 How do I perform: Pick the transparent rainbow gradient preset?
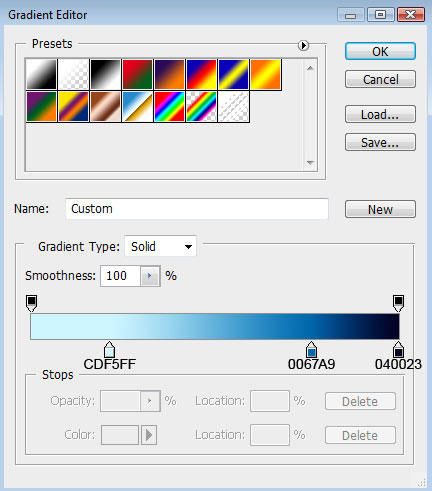(201, 107)
